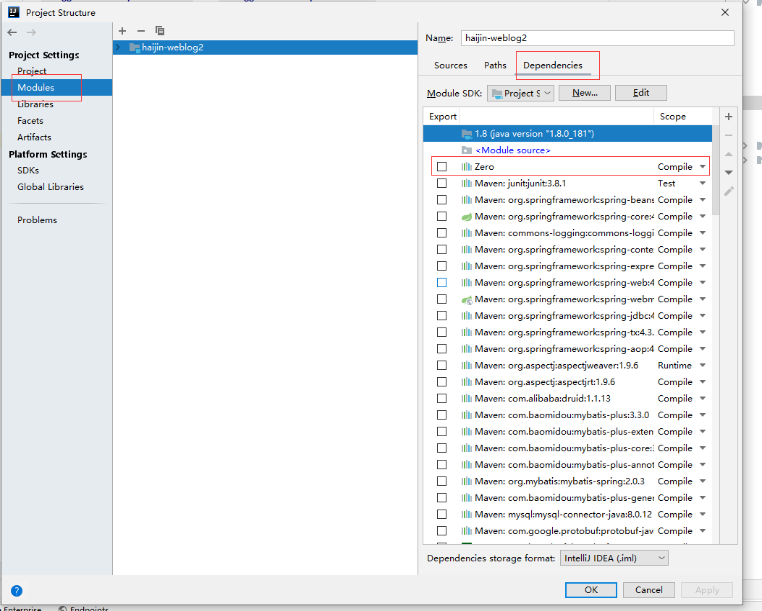Viewport: 762px width, 611px height.
Task: Toggle export checkbox for junit:junit:3.8.1
Action: [x=442, y=183]
